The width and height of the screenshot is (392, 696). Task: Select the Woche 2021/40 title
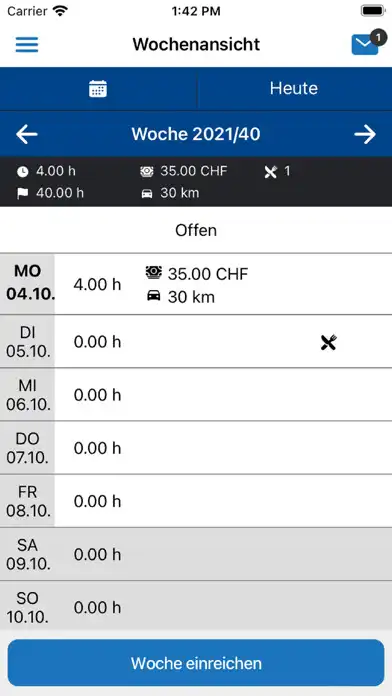coord(196,134)
